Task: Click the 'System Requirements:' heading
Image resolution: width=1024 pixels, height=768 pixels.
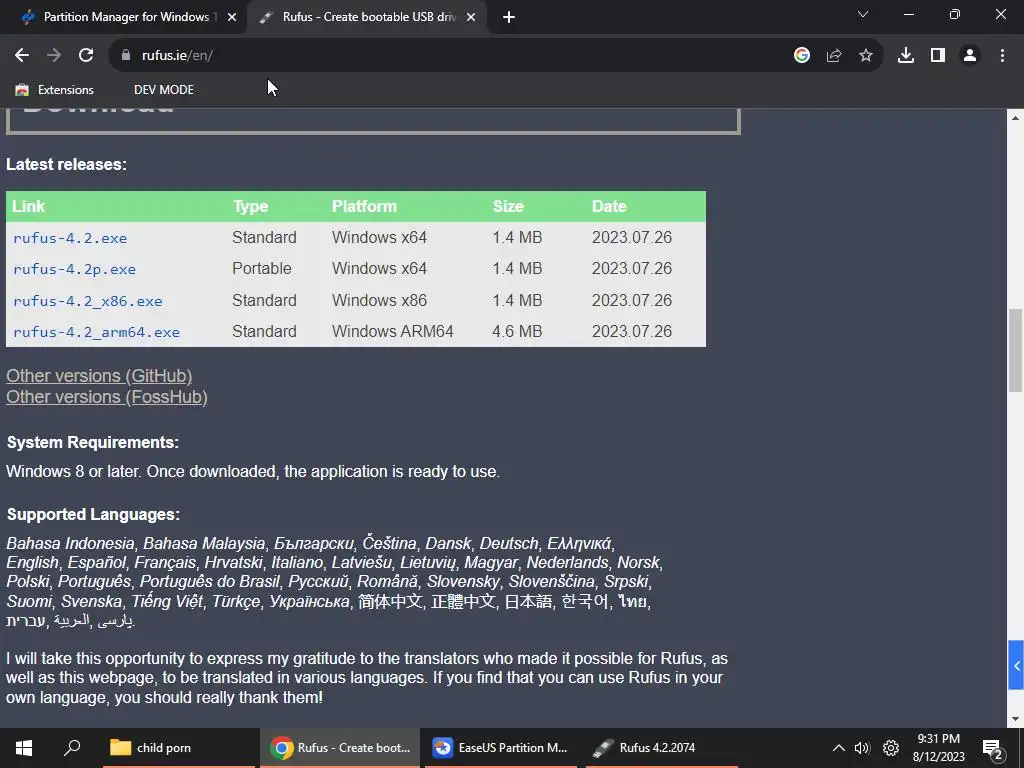Action: click(x=93, y=443)
